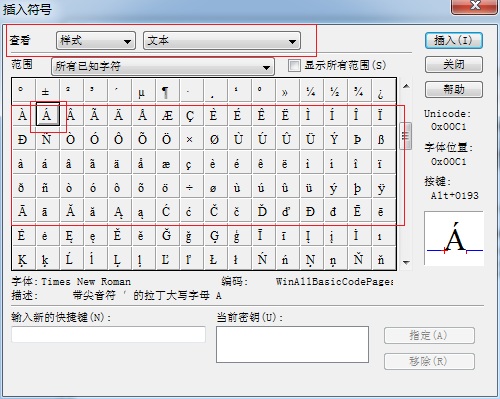Pick the Ø capital slashed O
This screenshot has height=399, width=500.
[215, 138]
